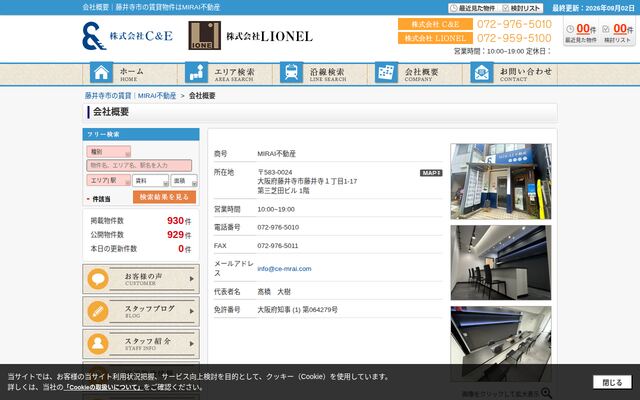
Task: Click phone number 072-959-5100 in header
Action: (x=514, y=38)
